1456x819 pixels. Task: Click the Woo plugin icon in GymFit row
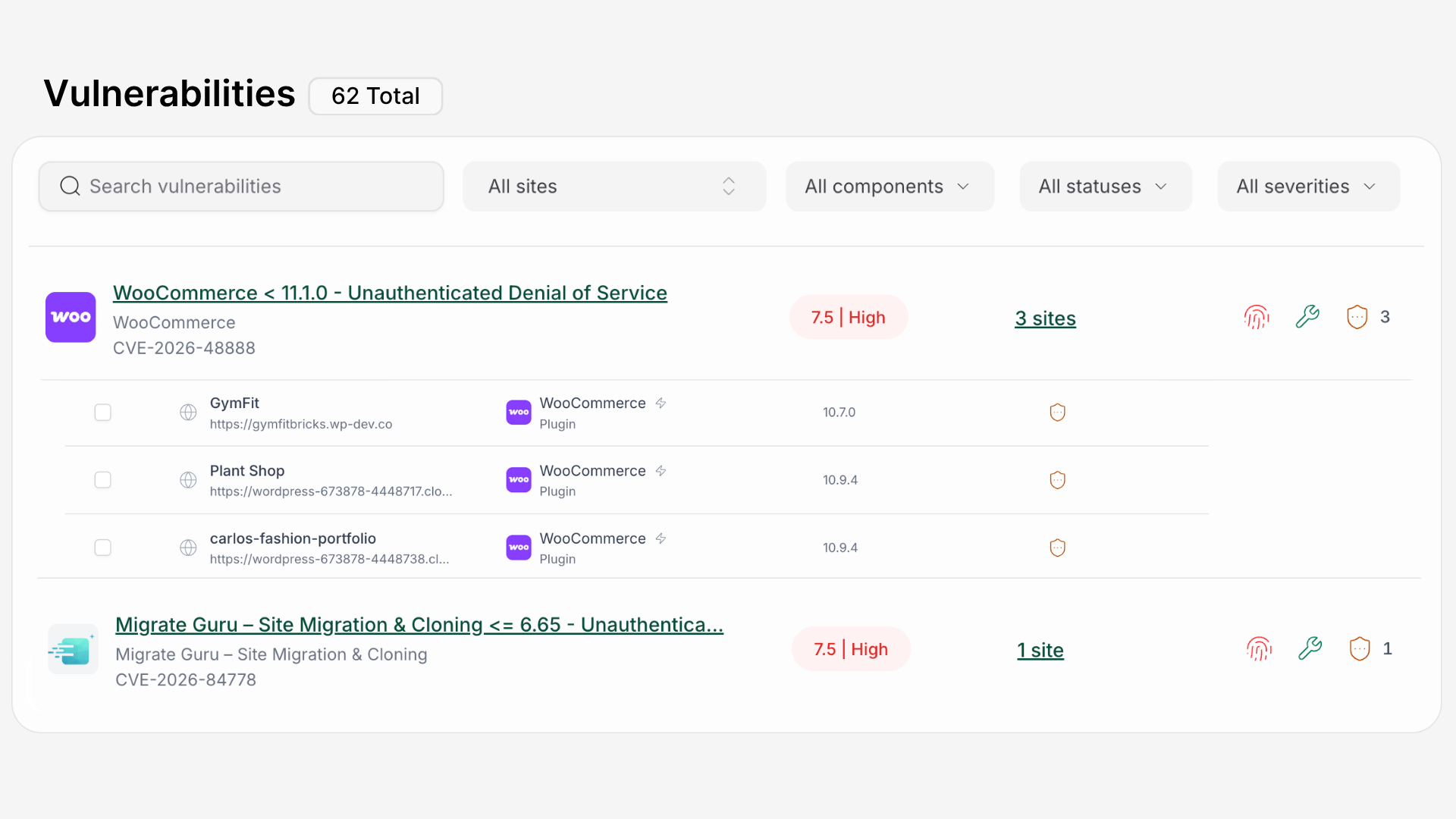519,412
